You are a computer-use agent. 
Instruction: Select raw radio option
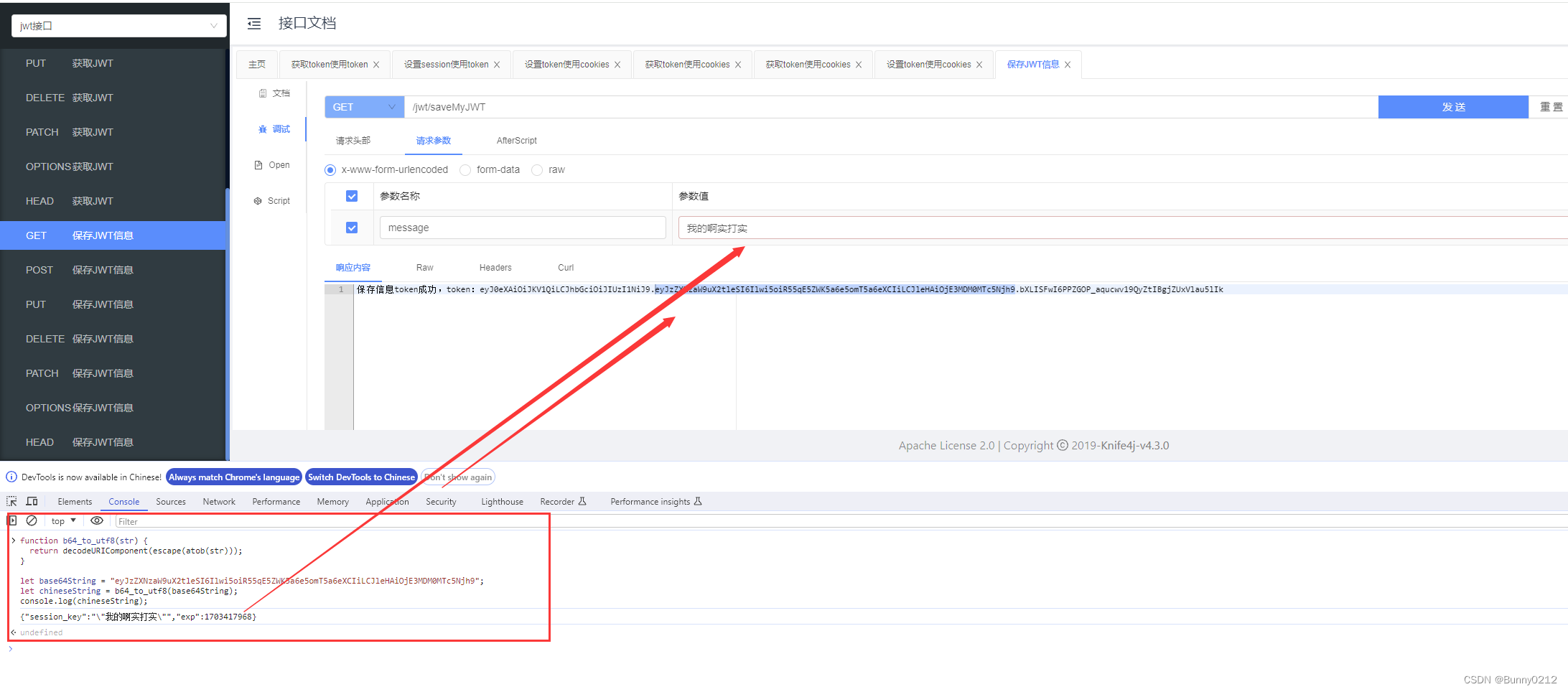[537, 170]
